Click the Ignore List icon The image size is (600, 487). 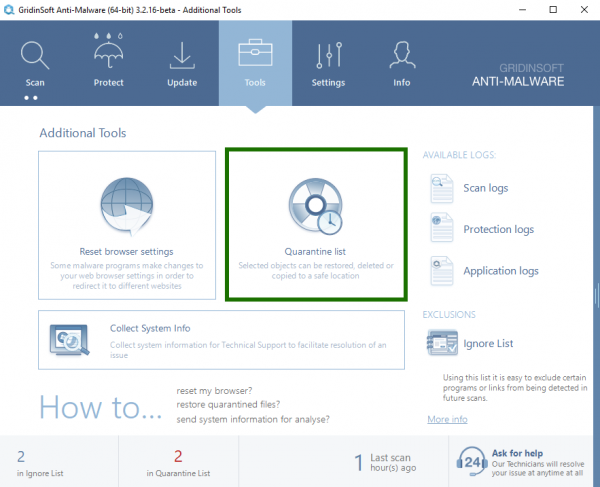(x=442, y=342)
